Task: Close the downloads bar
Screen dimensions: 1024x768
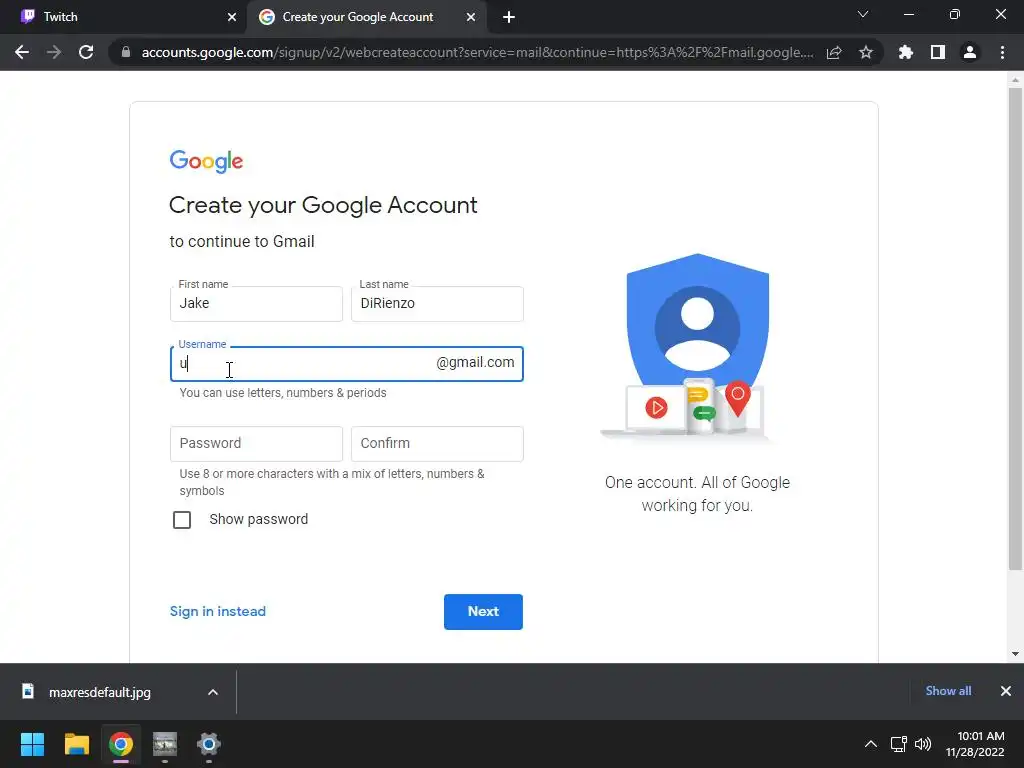Action: [1006, 691]
